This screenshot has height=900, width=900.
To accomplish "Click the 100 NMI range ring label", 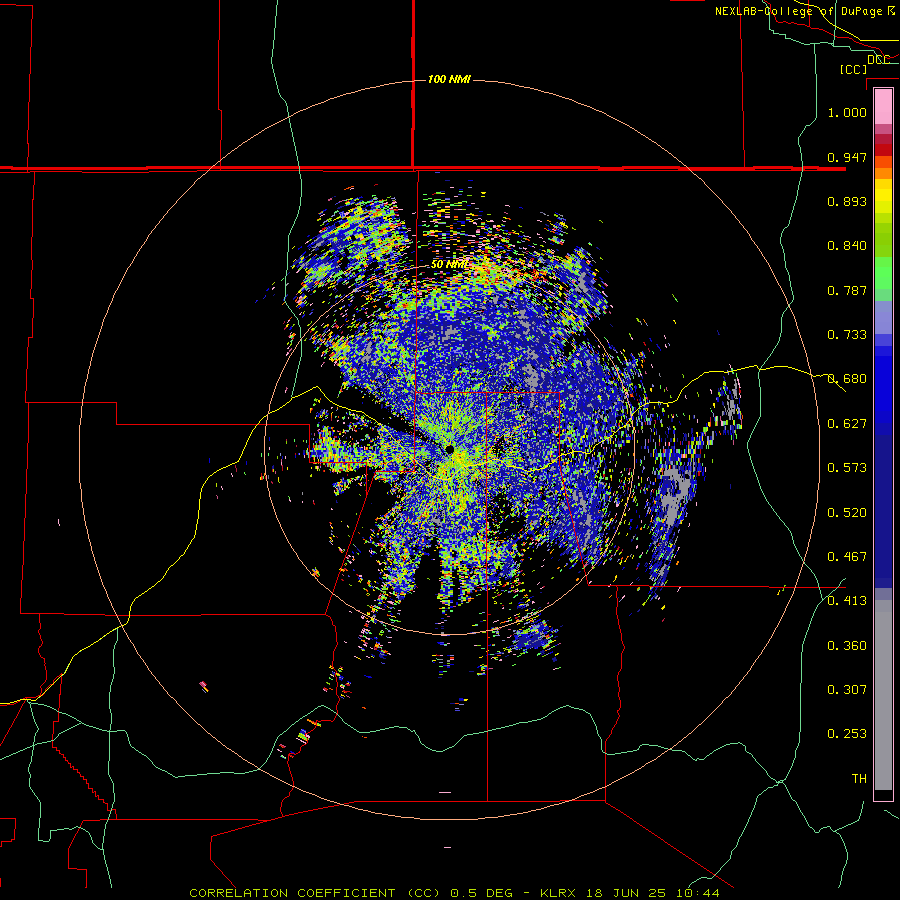I will pyautogui.click(x=449, y=79).
